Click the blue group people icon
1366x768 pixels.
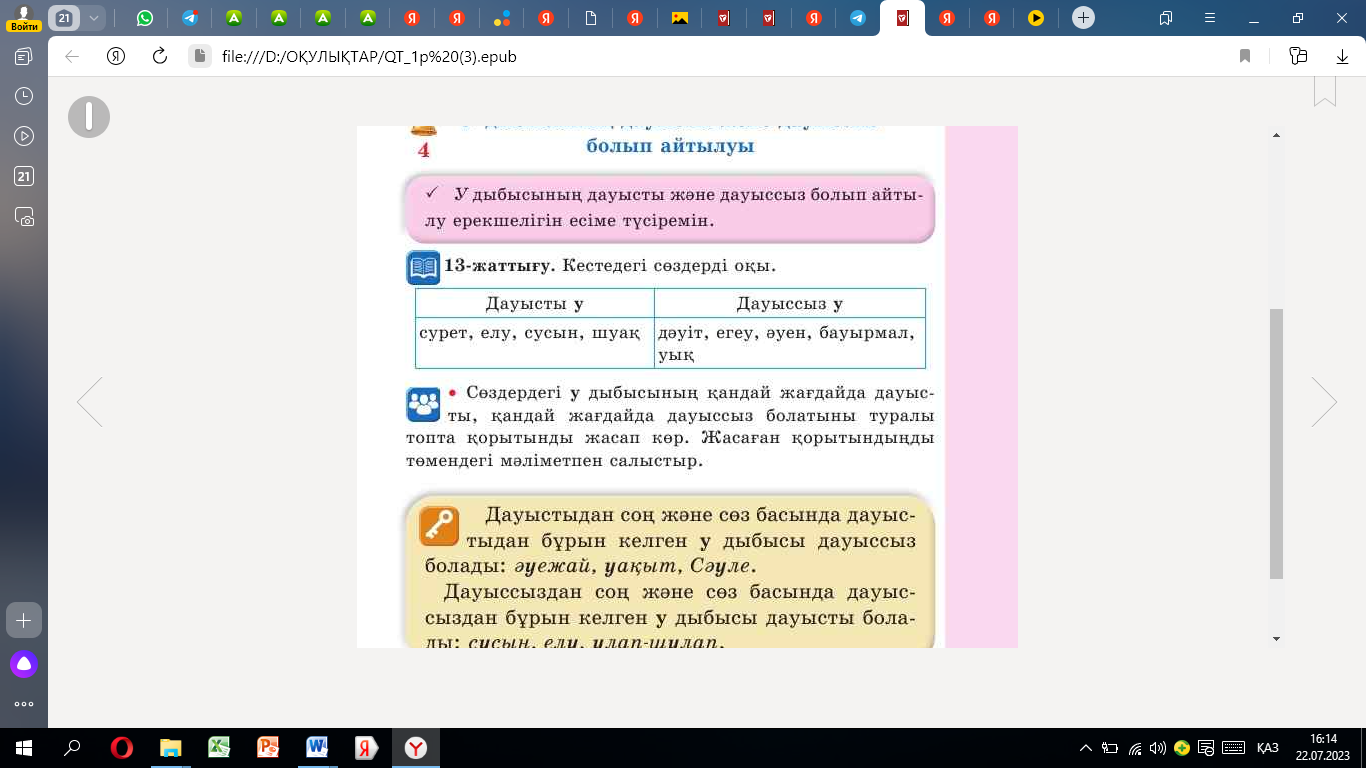pyautogui.click(x=423, y=404)
